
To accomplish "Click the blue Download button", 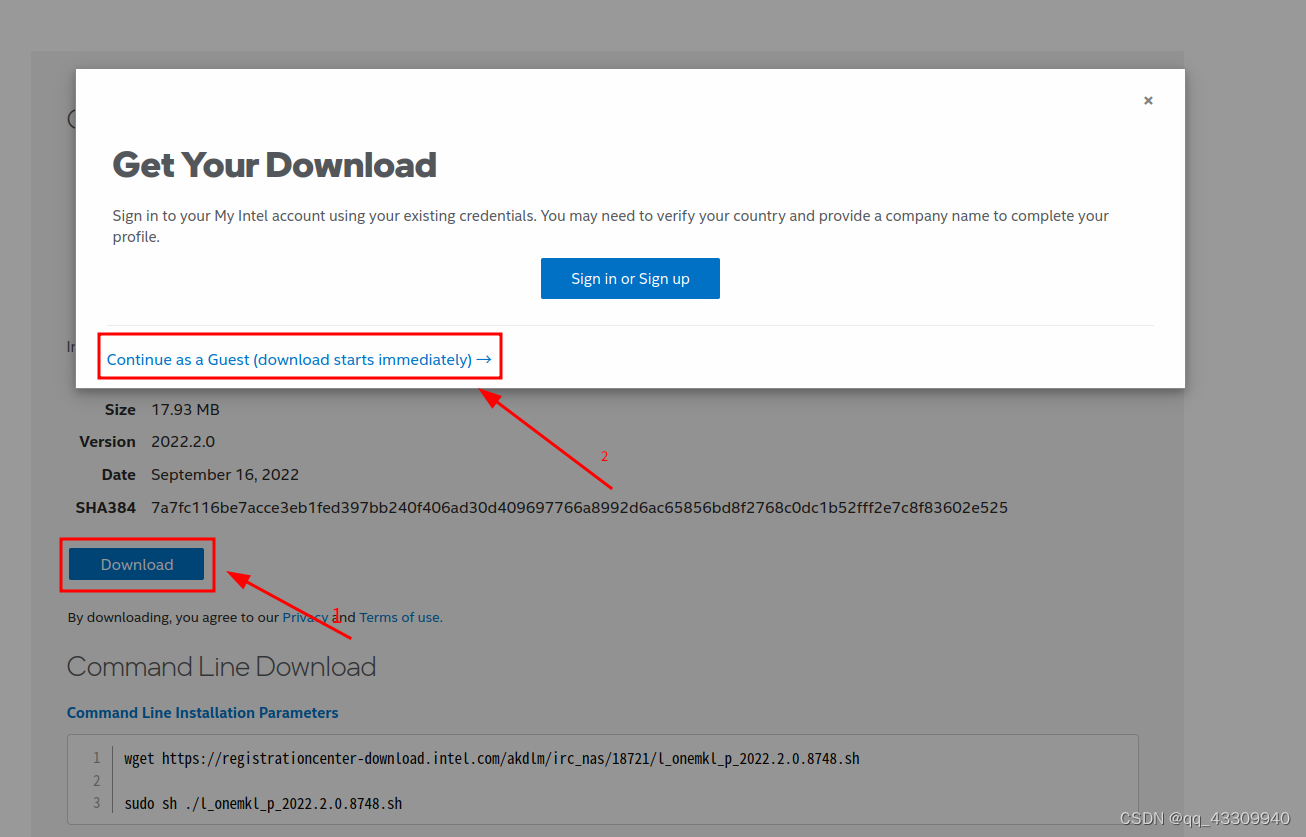I will [x=137, y=564].
